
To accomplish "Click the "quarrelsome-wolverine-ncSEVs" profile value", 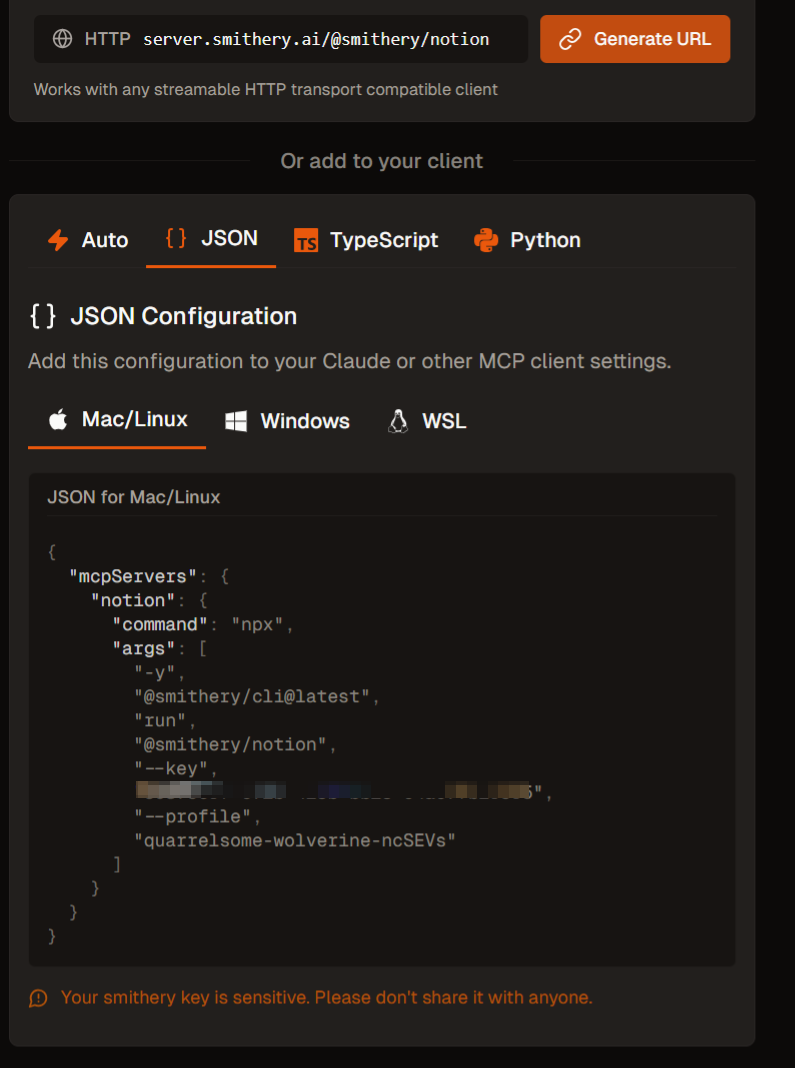I will 295,840.
